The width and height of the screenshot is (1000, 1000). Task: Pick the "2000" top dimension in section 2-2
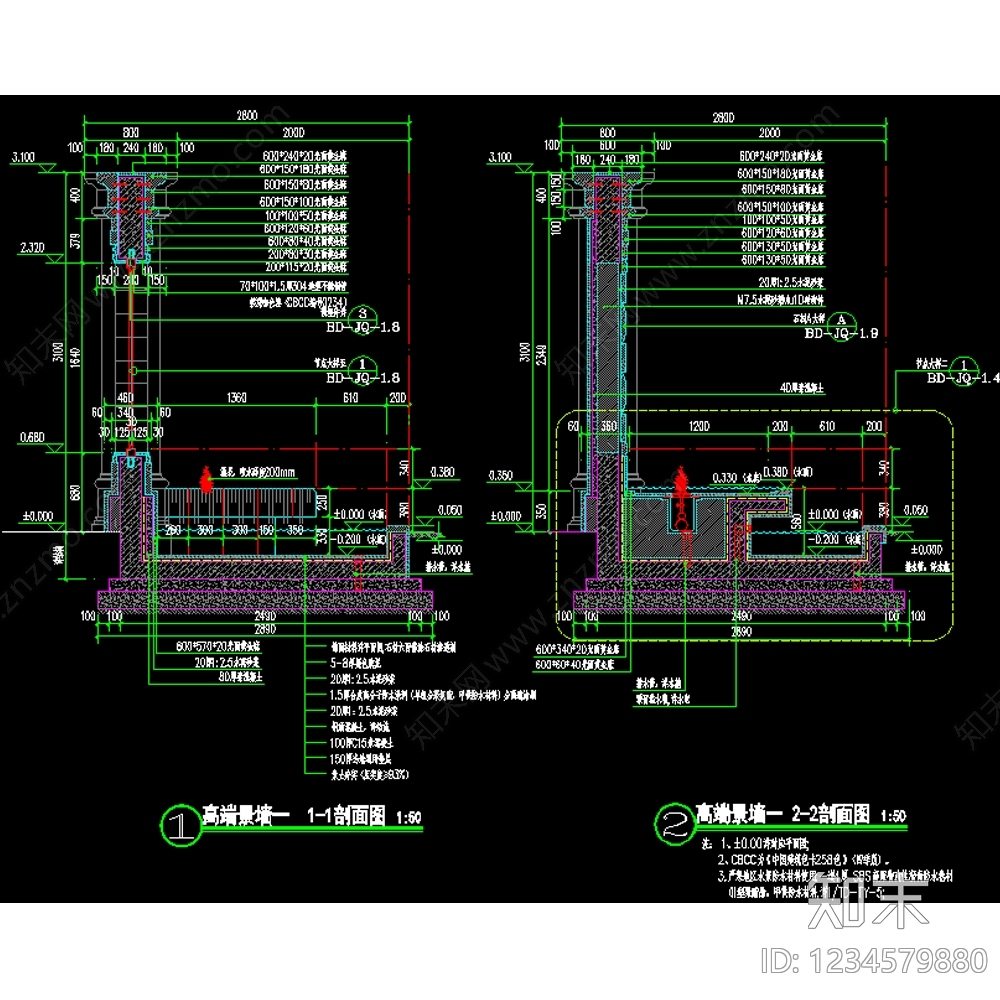point(769,133)
